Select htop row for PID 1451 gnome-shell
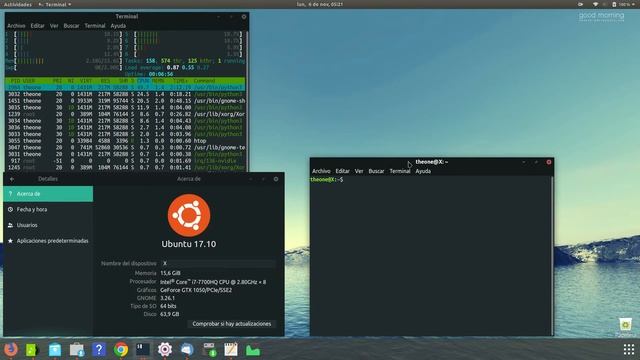This screenshot has width=640, height=360. click(x=125, y=101)
